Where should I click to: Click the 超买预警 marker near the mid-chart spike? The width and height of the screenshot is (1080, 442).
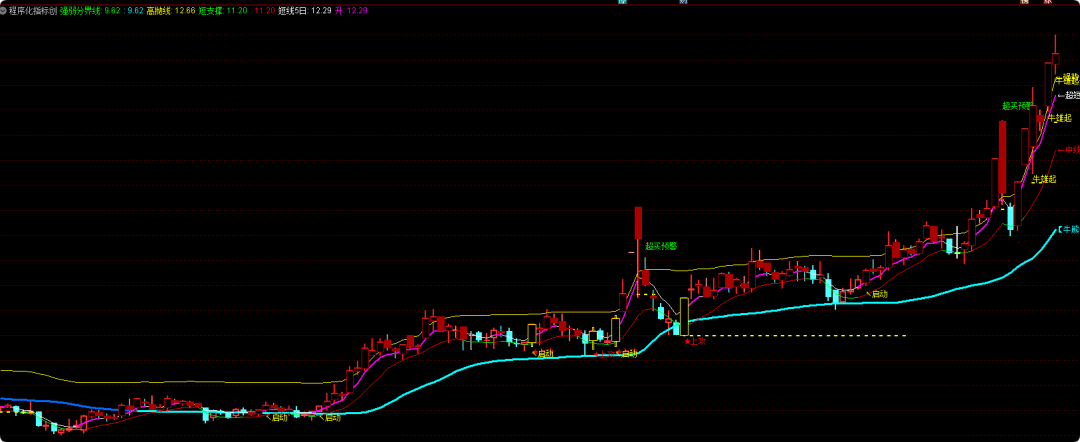coord(661,245)
